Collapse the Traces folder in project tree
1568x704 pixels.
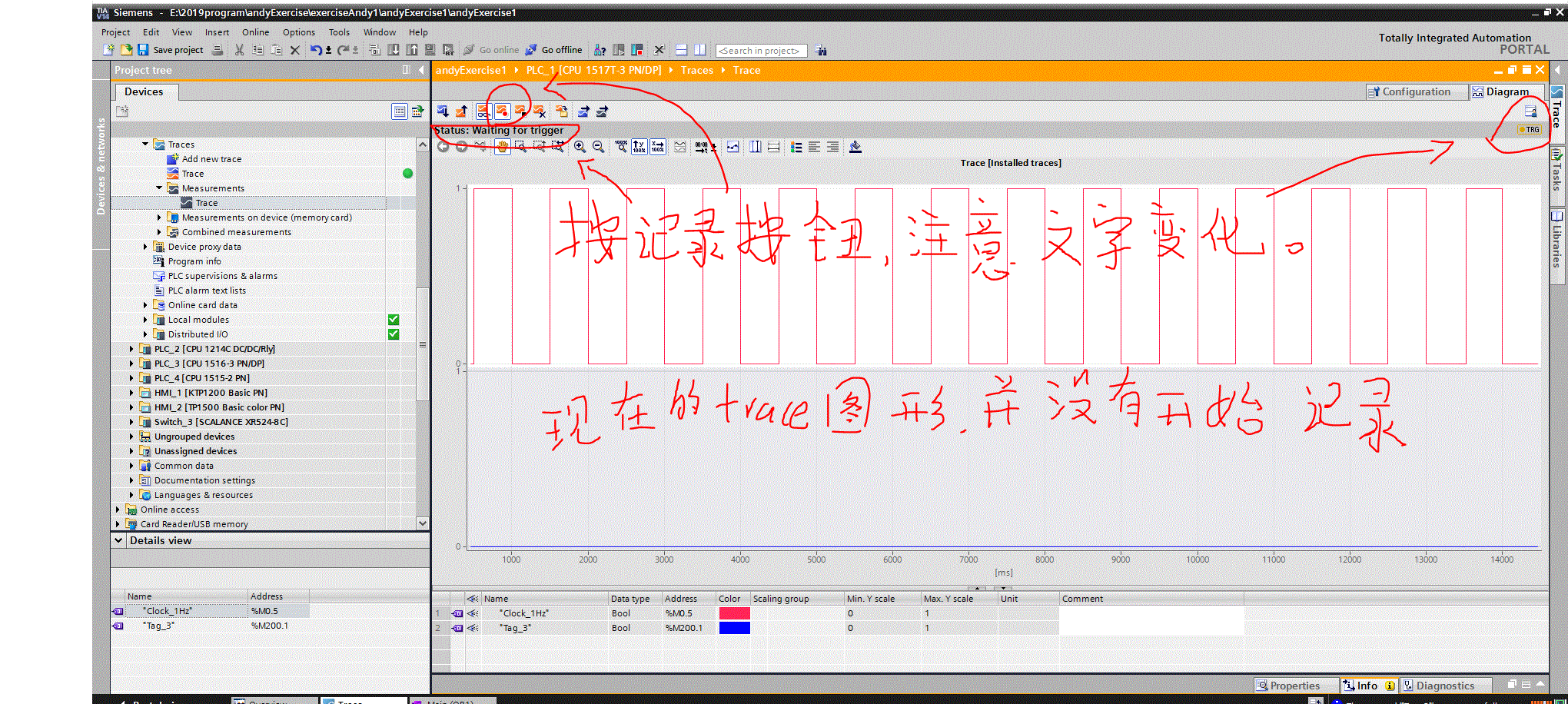pos(145,144)
